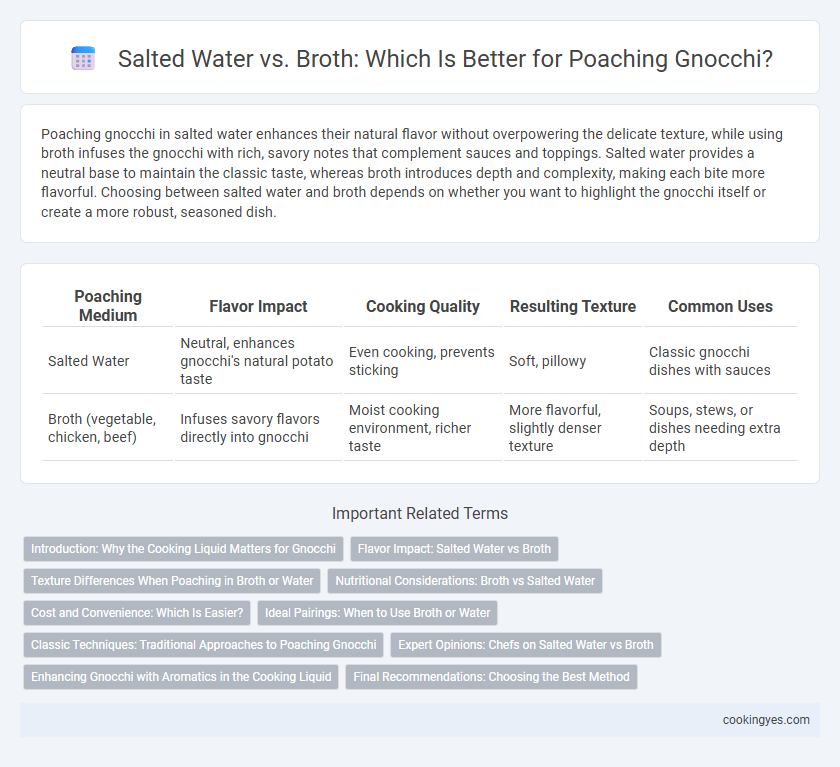Click the 'Flavor Impact' column header
The width and height of the screenshot is (840, 767).
(x=258, y=306)
